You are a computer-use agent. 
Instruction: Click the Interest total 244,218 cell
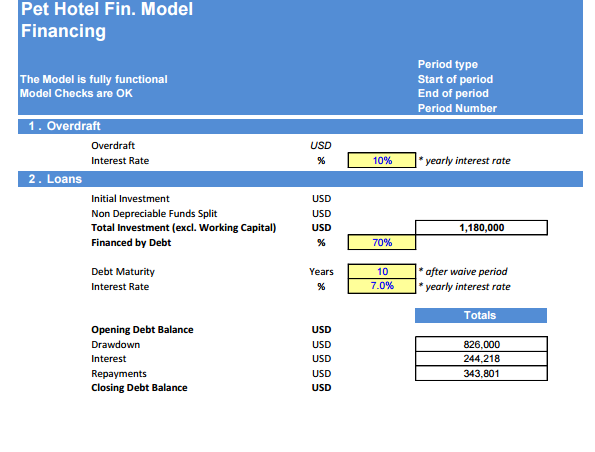tap(481, 359)
